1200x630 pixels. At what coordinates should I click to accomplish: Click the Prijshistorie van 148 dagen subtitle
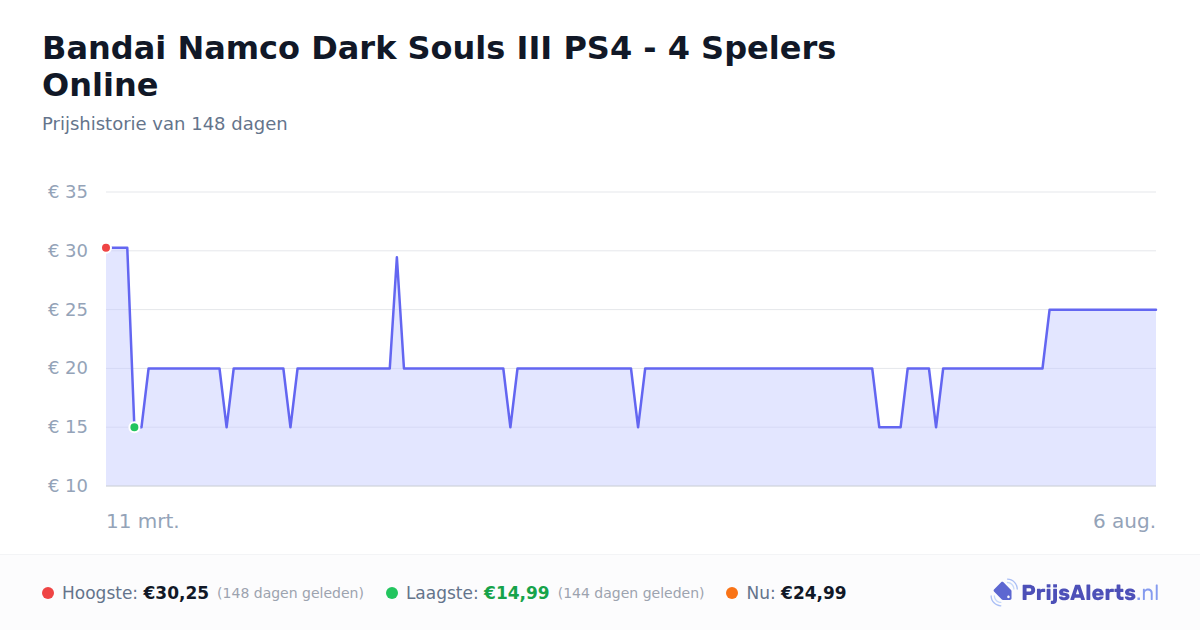pyautogui.click(x=165, y=124)
